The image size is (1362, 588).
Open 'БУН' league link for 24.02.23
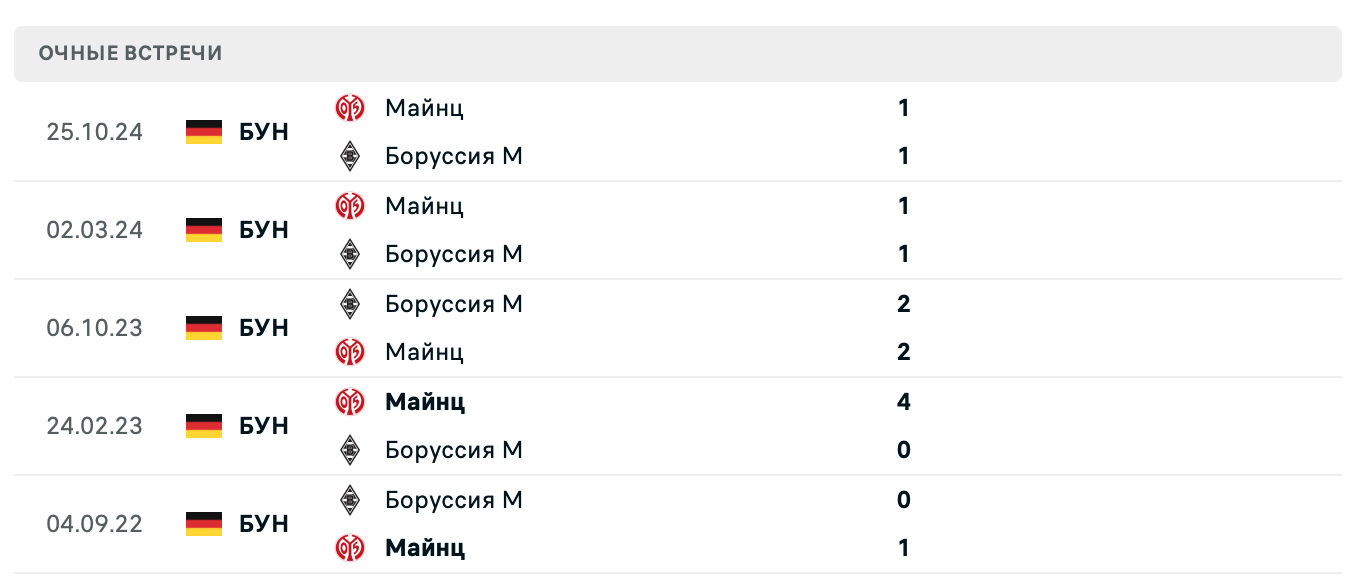264,426
